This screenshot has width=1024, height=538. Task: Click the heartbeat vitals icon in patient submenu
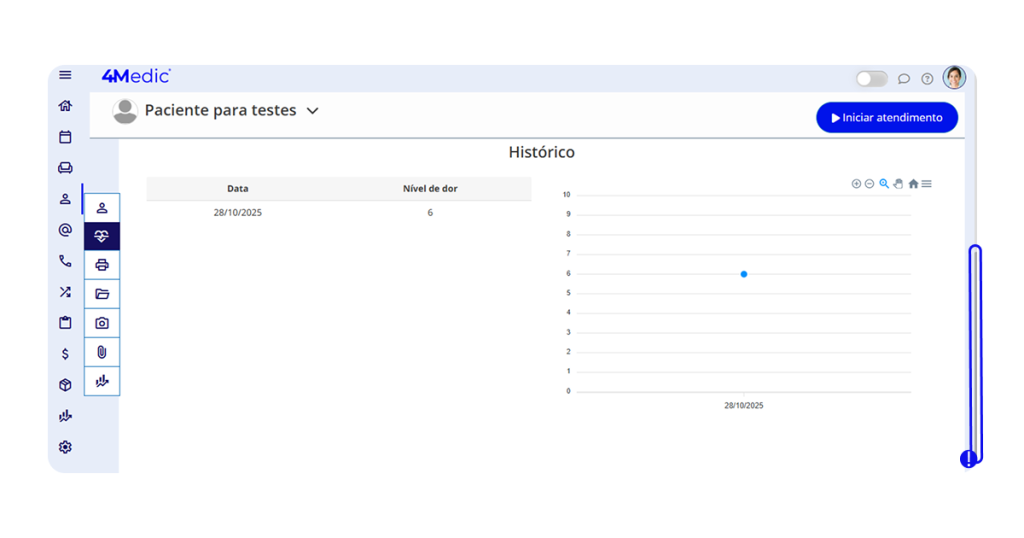coord(102,236)
